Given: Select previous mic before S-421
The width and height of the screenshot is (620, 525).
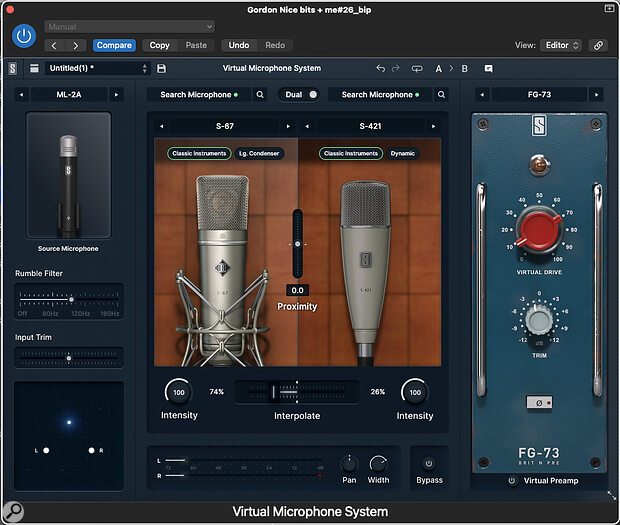Looking at the screenshot, I should click(307, 127).
